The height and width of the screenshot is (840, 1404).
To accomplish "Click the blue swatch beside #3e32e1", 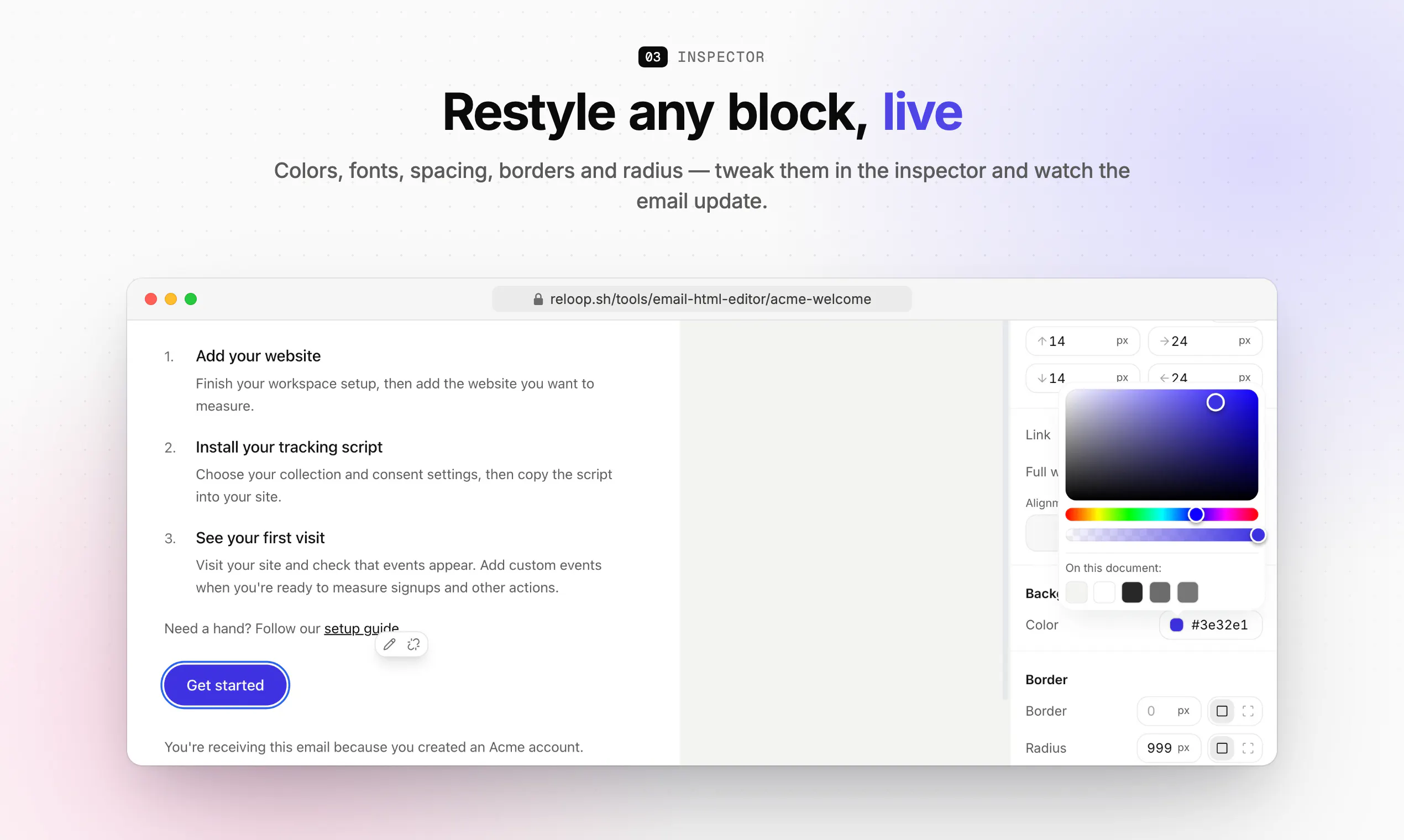I will [1176, 625].
